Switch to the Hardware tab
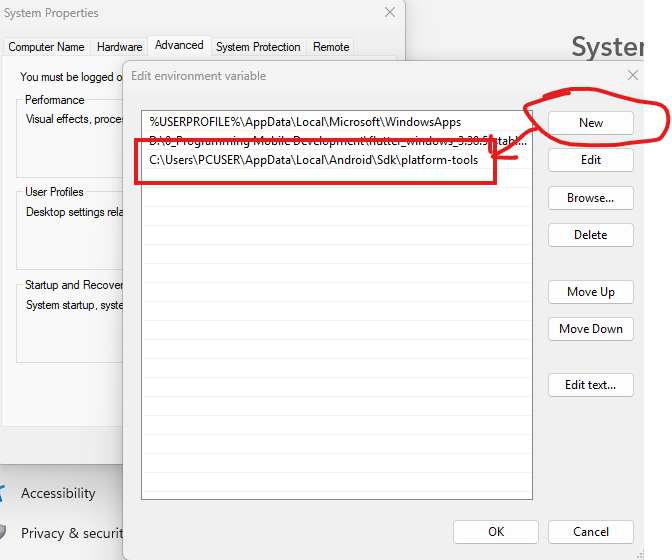 [x=119, y=47]
